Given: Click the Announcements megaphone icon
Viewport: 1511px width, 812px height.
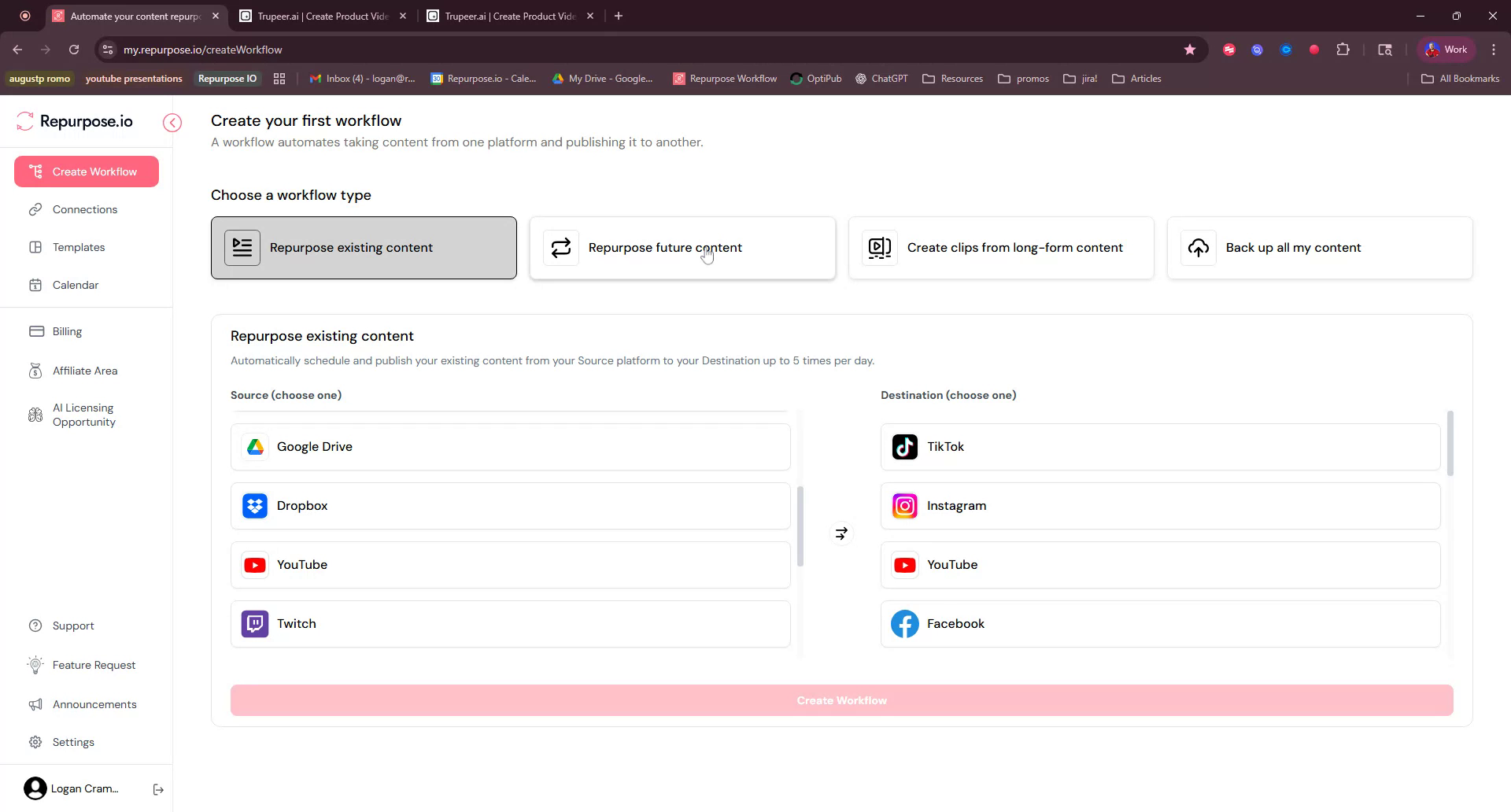Looking at the screenshot, I should pos(36,704).
